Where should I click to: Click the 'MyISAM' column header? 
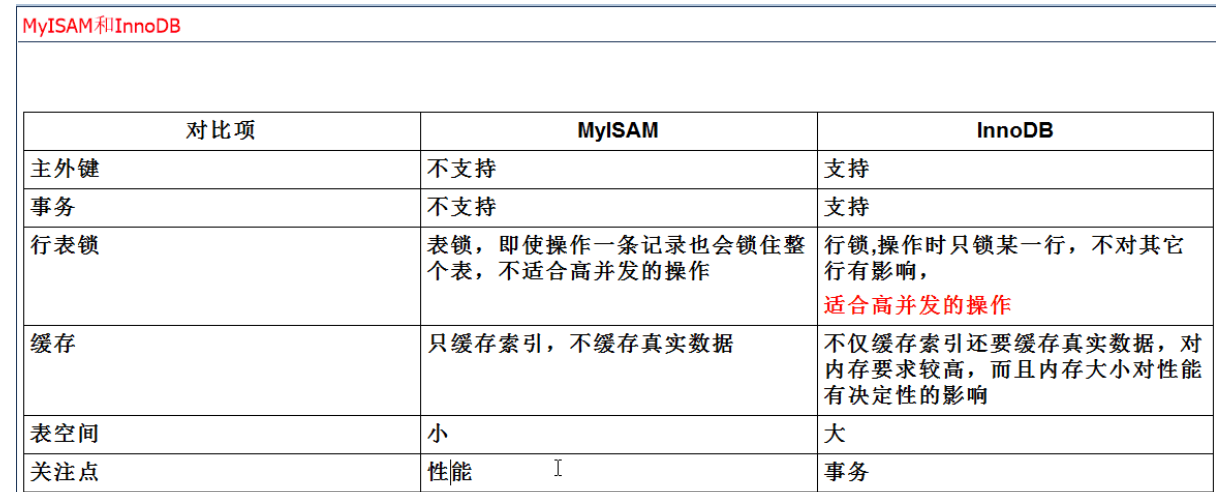(x=618, y=131)
